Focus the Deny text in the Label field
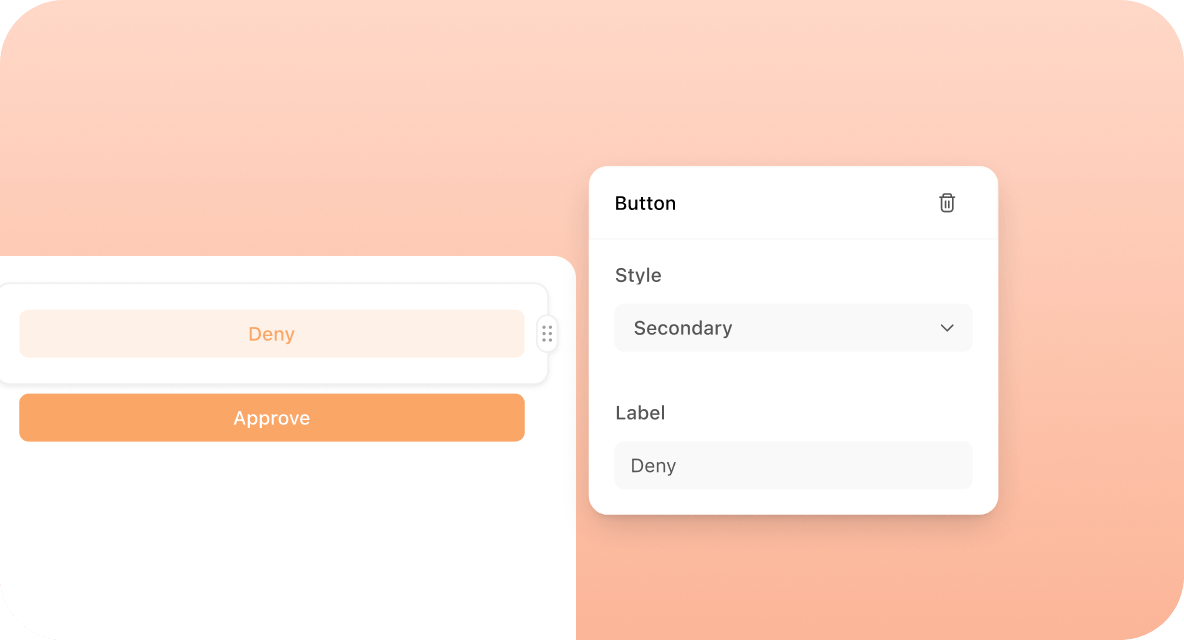The width and height of the screenshot is (1184, 640). [x=653, y=466]
